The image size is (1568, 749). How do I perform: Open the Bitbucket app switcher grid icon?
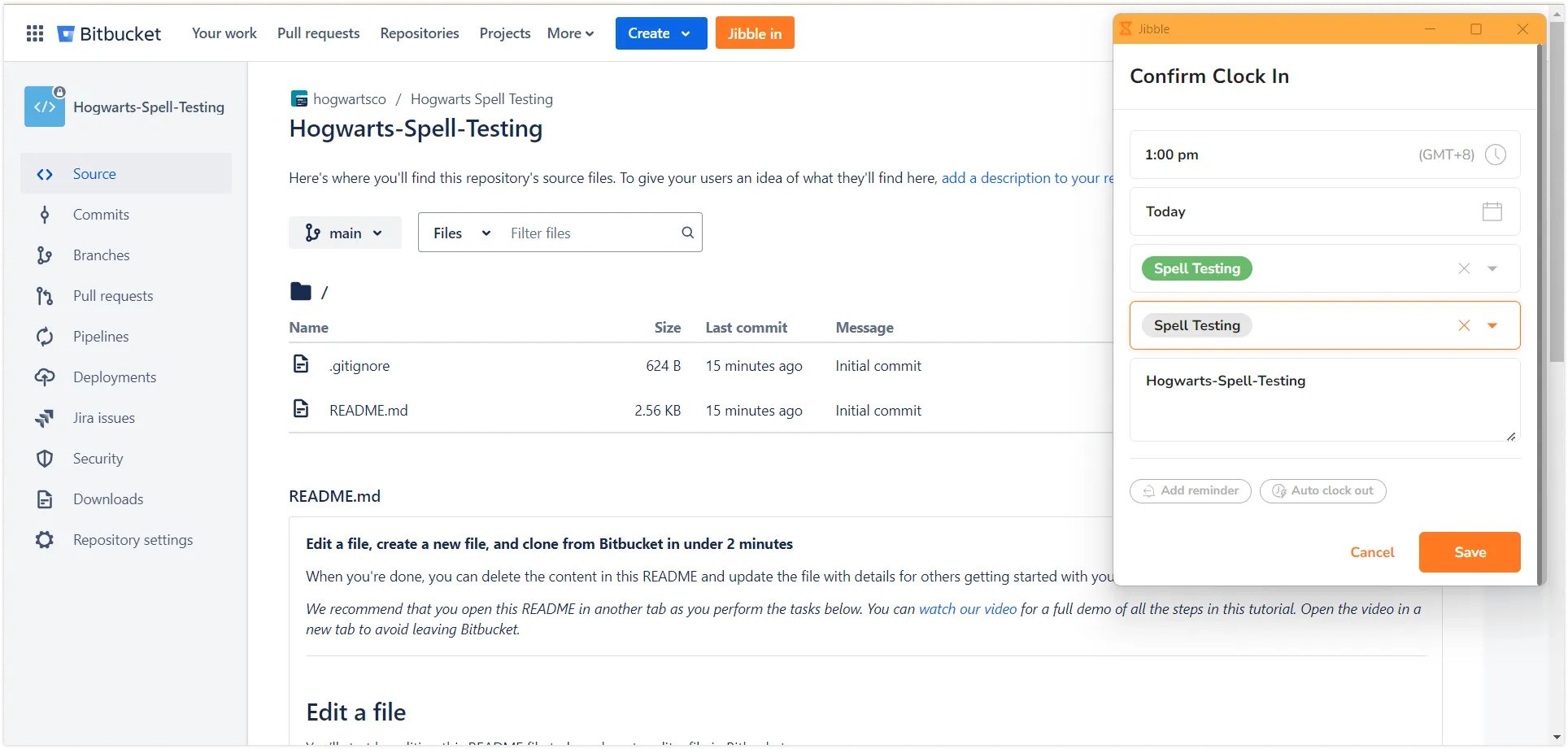pyautogui.click(x=35, y=33)
